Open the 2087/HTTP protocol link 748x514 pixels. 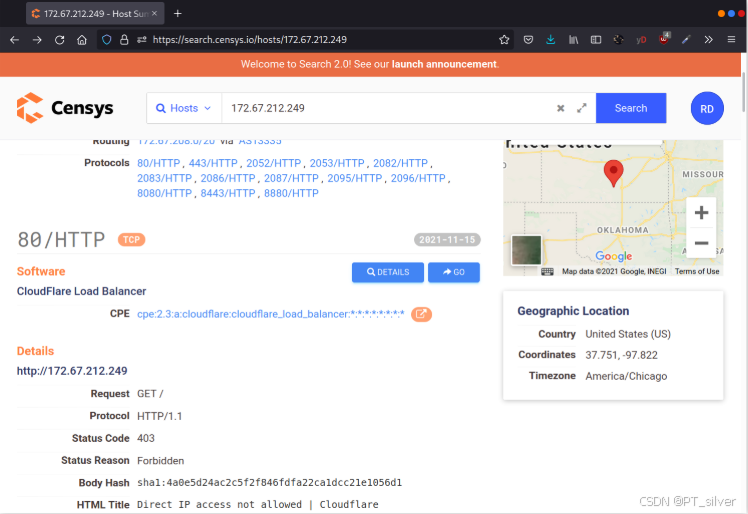click(291, 178)
